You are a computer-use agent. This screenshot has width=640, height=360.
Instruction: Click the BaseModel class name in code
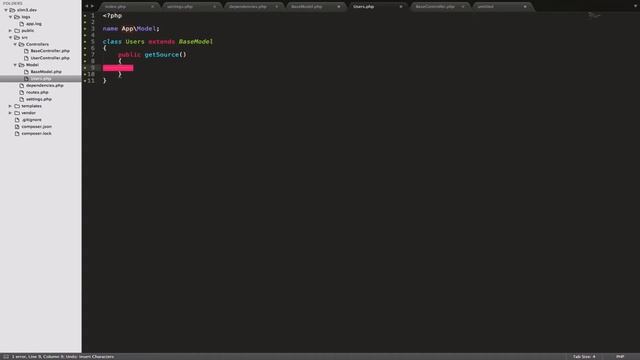click(x=196, y=42)
